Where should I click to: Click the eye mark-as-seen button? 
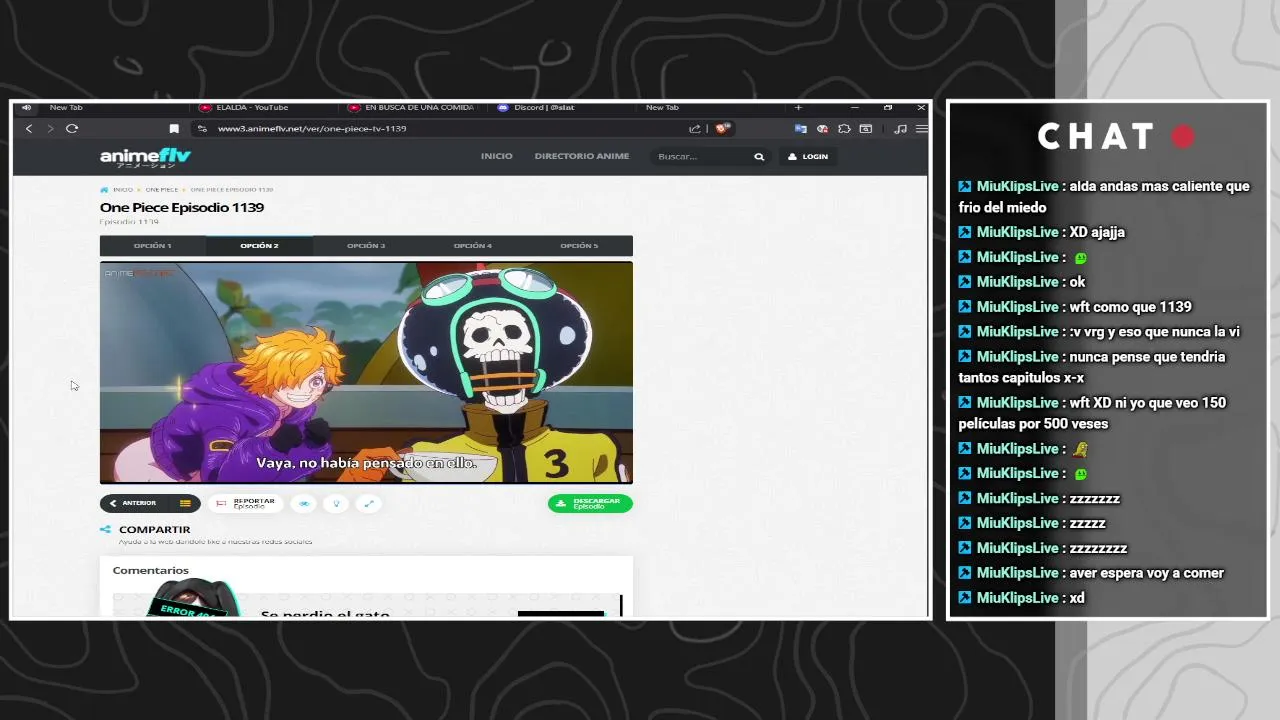pyautogui.click(x=304, y=503)
